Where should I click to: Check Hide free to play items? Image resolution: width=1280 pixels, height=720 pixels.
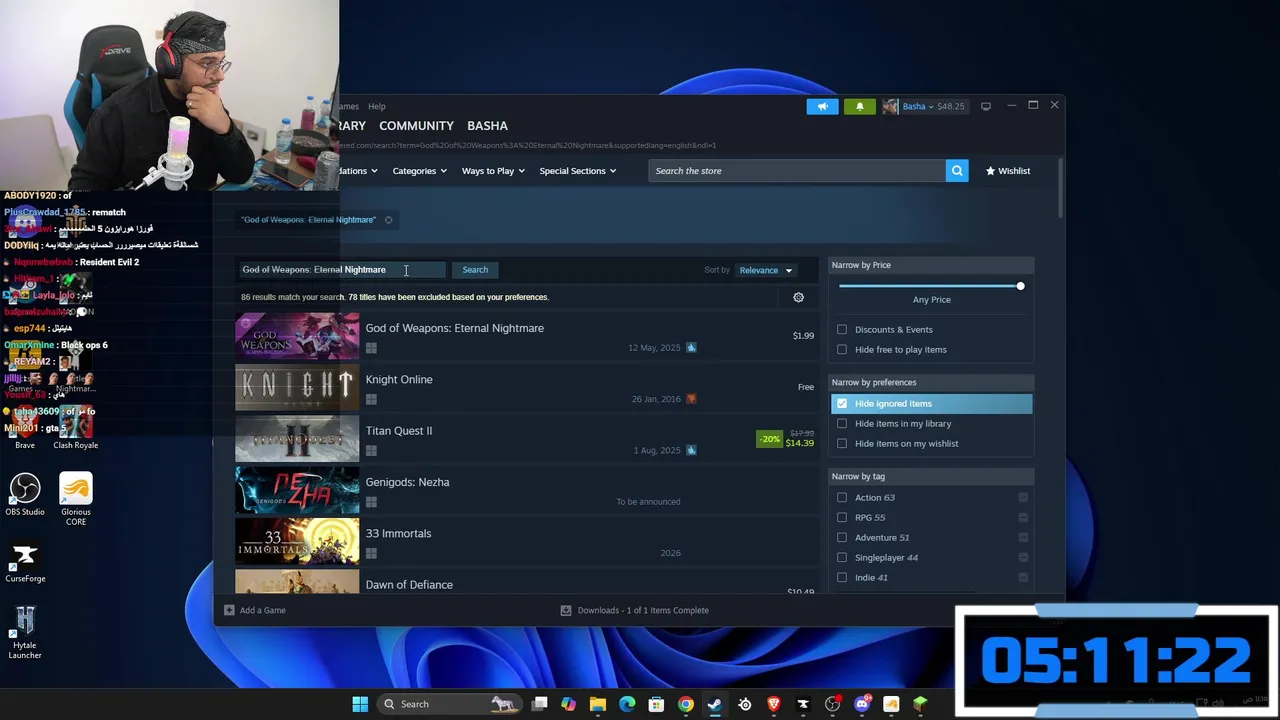coord(842,349)
